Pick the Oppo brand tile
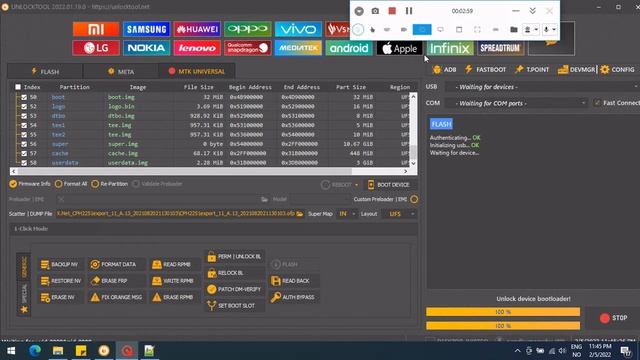The width and height of the screenshot is (640, 360). click(248, 29)
